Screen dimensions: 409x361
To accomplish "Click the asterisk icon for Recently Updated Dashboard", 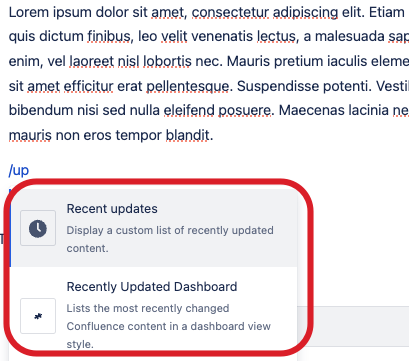I will (x=38, y=316).
